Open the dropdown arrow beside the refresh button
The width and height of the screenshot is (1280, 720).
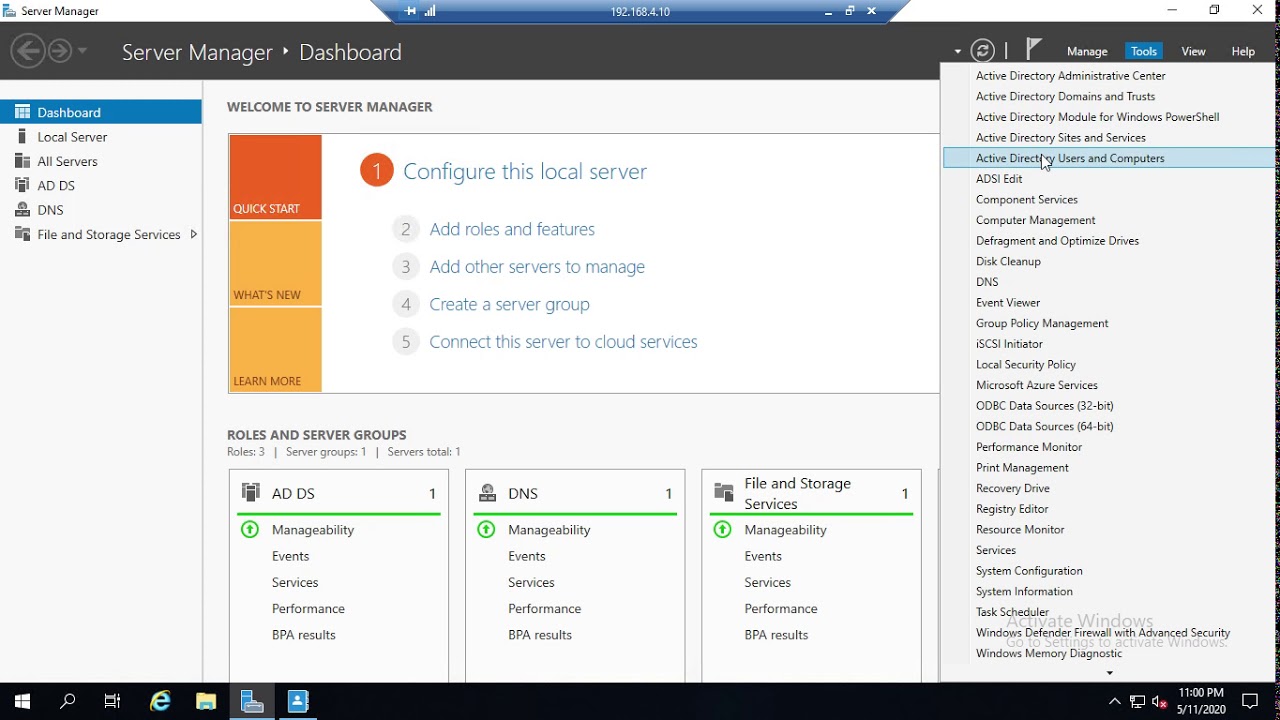tap(957, 51)
